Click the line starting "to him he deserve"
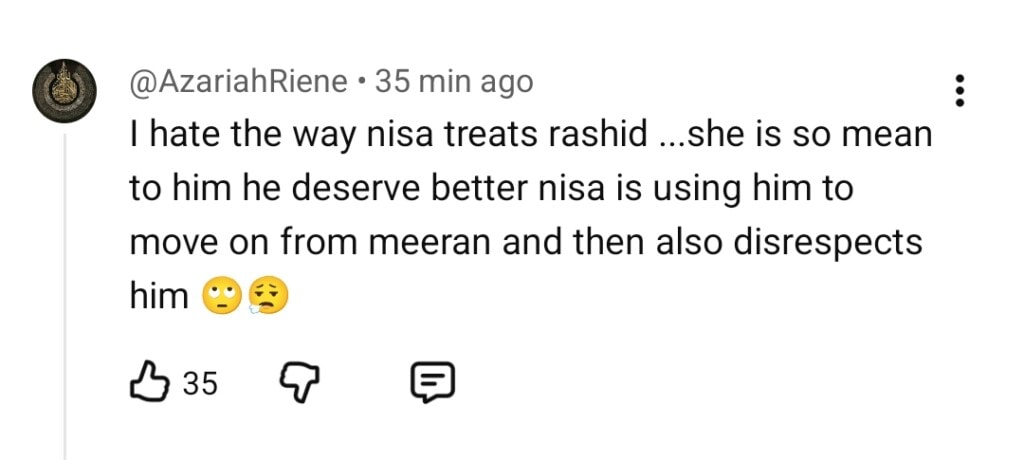Image resolution: width=1024 pixels, height=460 pixels. tap(491, 189)
